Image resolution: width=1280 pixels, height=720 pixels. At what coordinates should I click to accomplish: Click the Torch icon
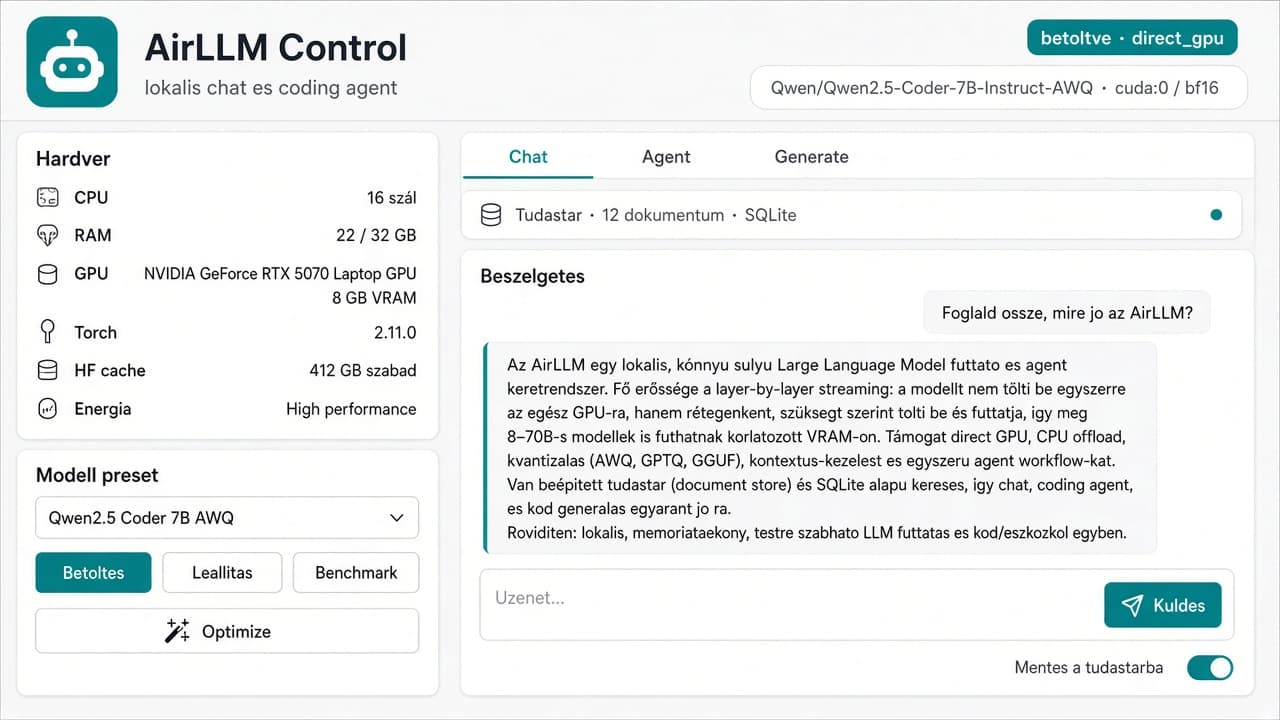(47, 332)
